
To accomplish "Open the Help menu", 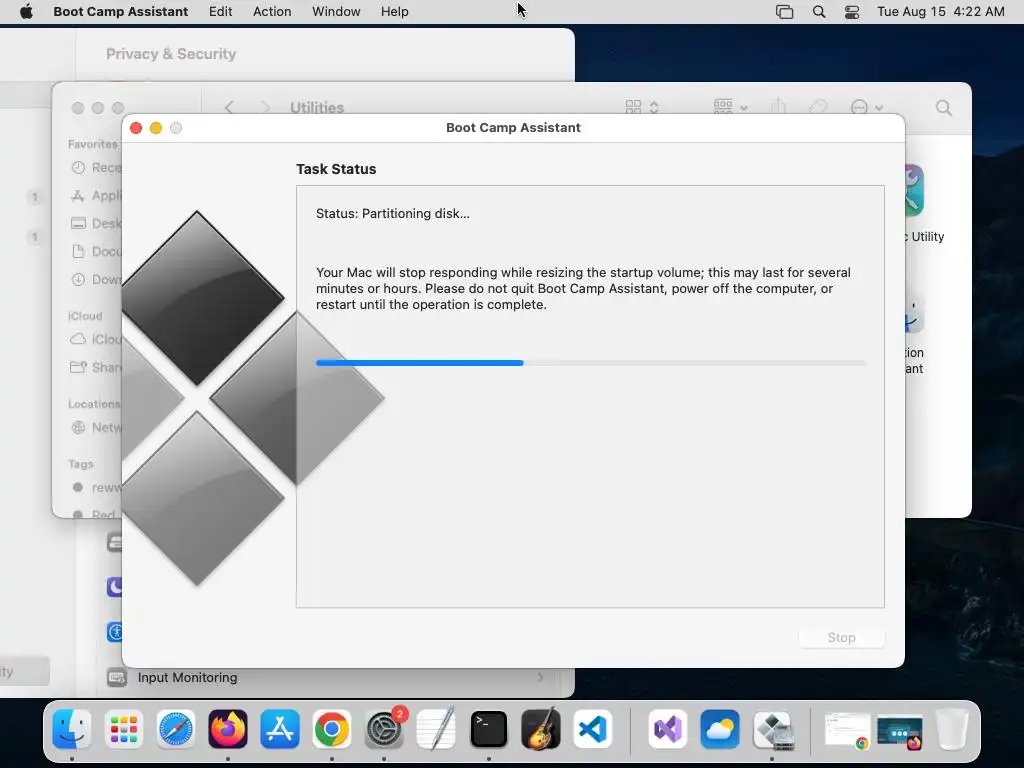I will (x=395, y=12).
